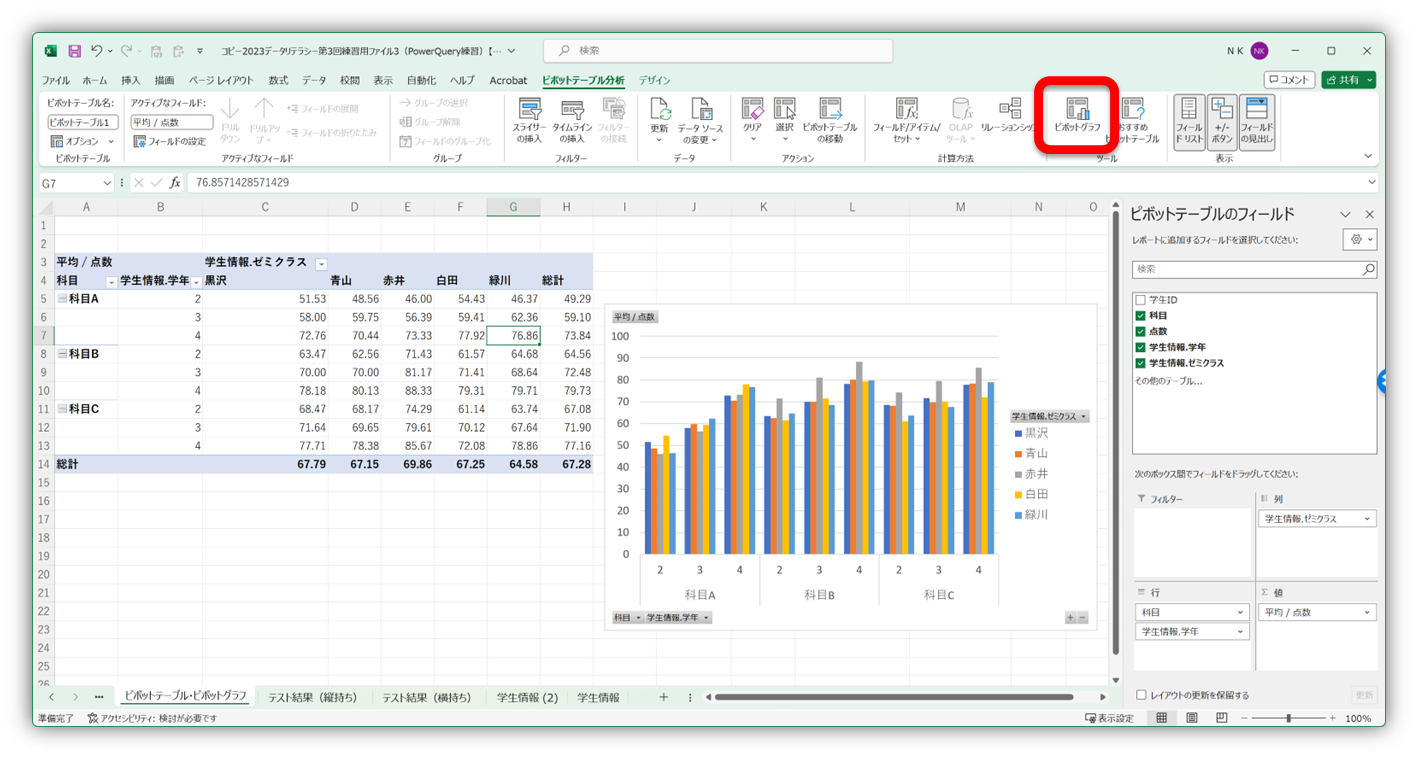Viewport: 1418px width, 759px height.
Task: Switch to Normal view in status bar
Action: (1161, 718)
